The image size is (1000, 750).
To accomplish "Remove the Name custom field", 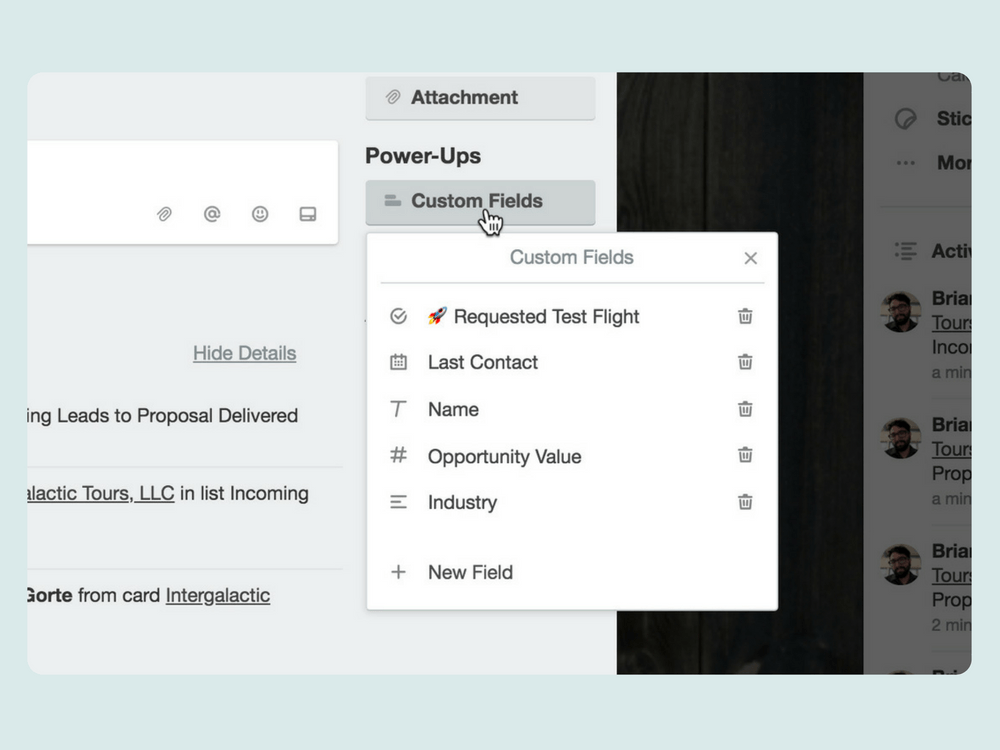I will point(745,409).
